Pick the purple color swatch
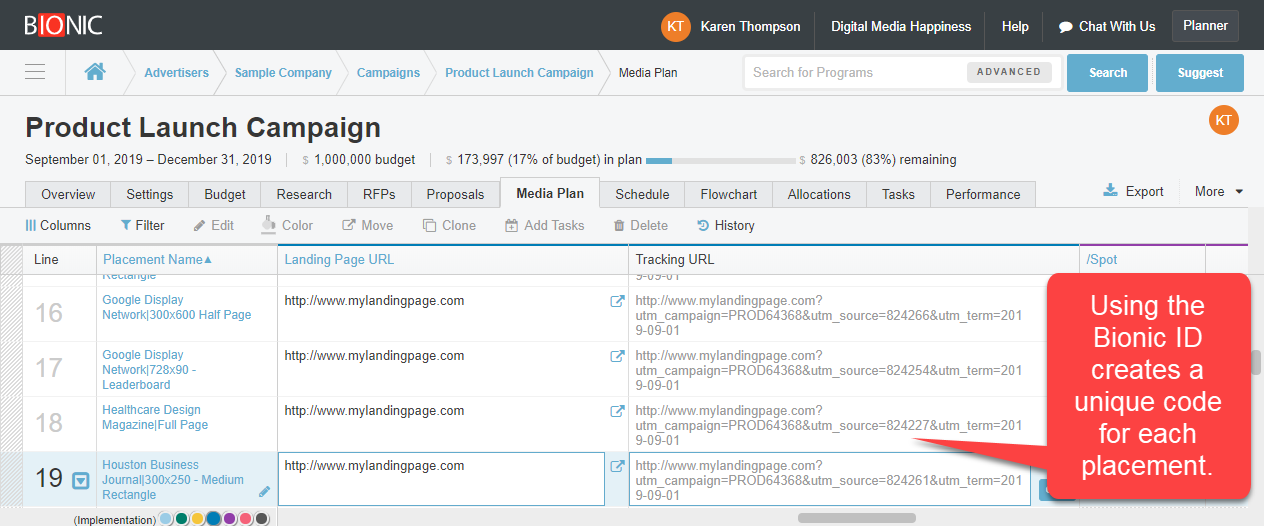This screenshot has width=1264, height=526. (x=230, y=519)
